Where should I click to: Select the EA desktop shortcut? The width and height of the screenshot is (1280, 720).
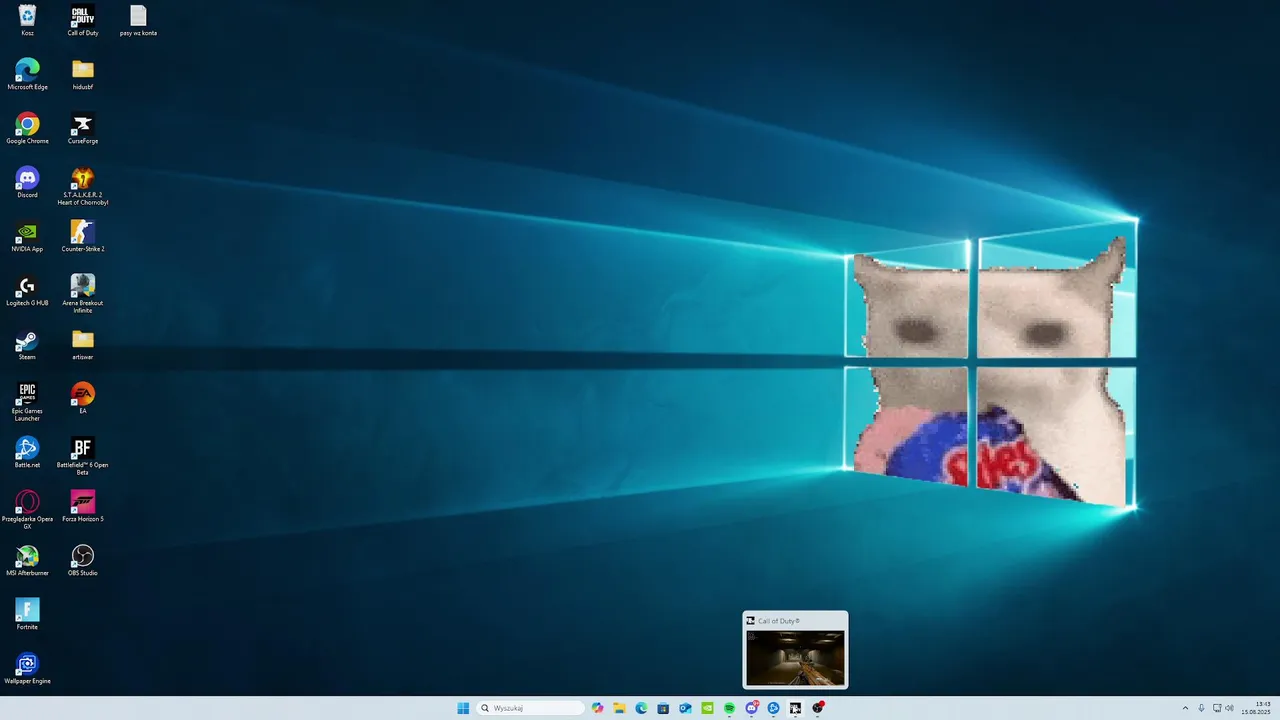pos(83,398)
